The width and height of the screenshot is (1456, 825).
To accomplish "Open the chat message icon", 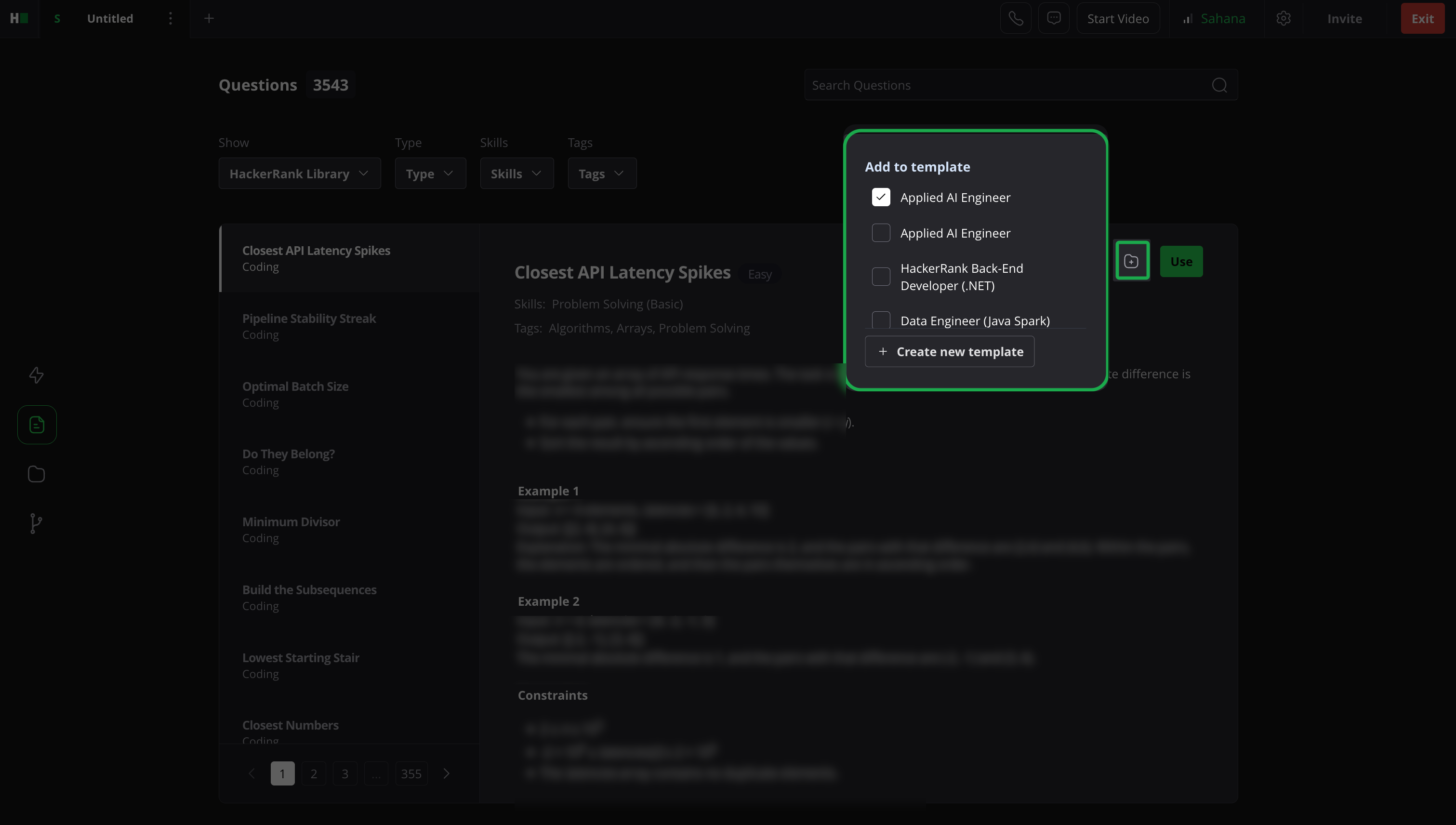I will pos(1053,19).
